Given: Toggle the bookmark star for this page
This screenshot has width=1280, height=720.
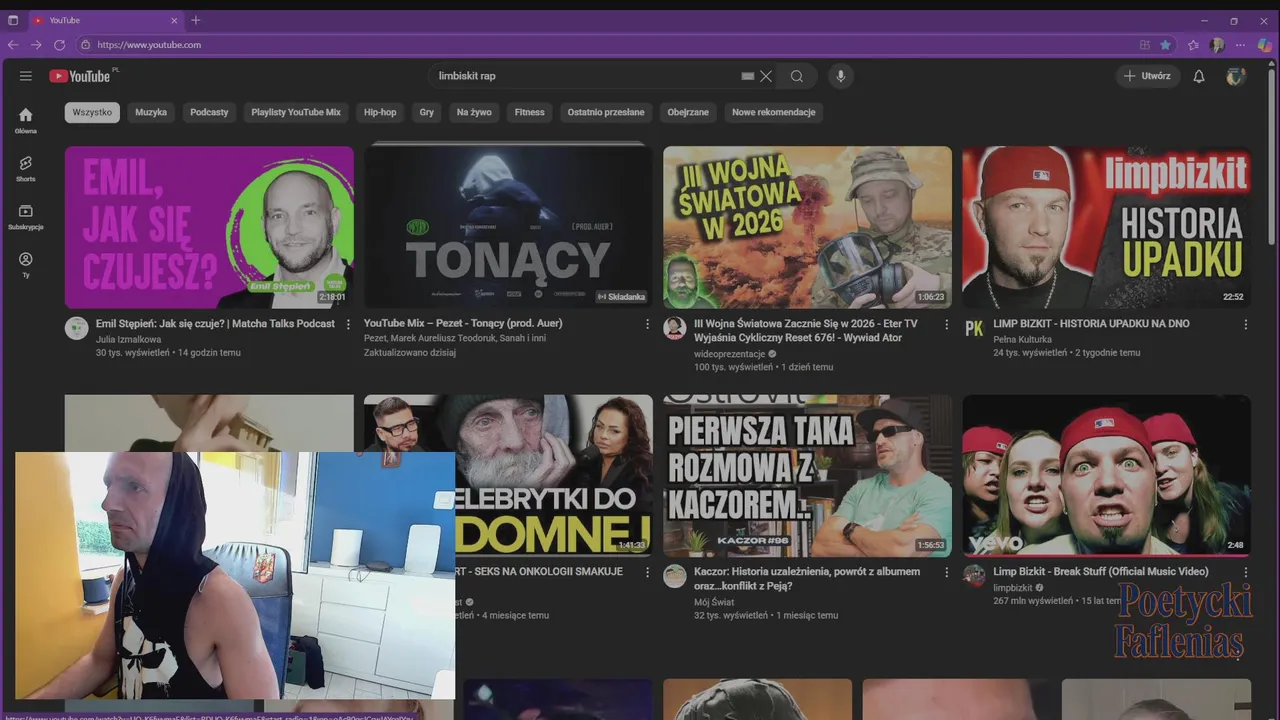Looking at the screenshot, I should pos(1165,45).
